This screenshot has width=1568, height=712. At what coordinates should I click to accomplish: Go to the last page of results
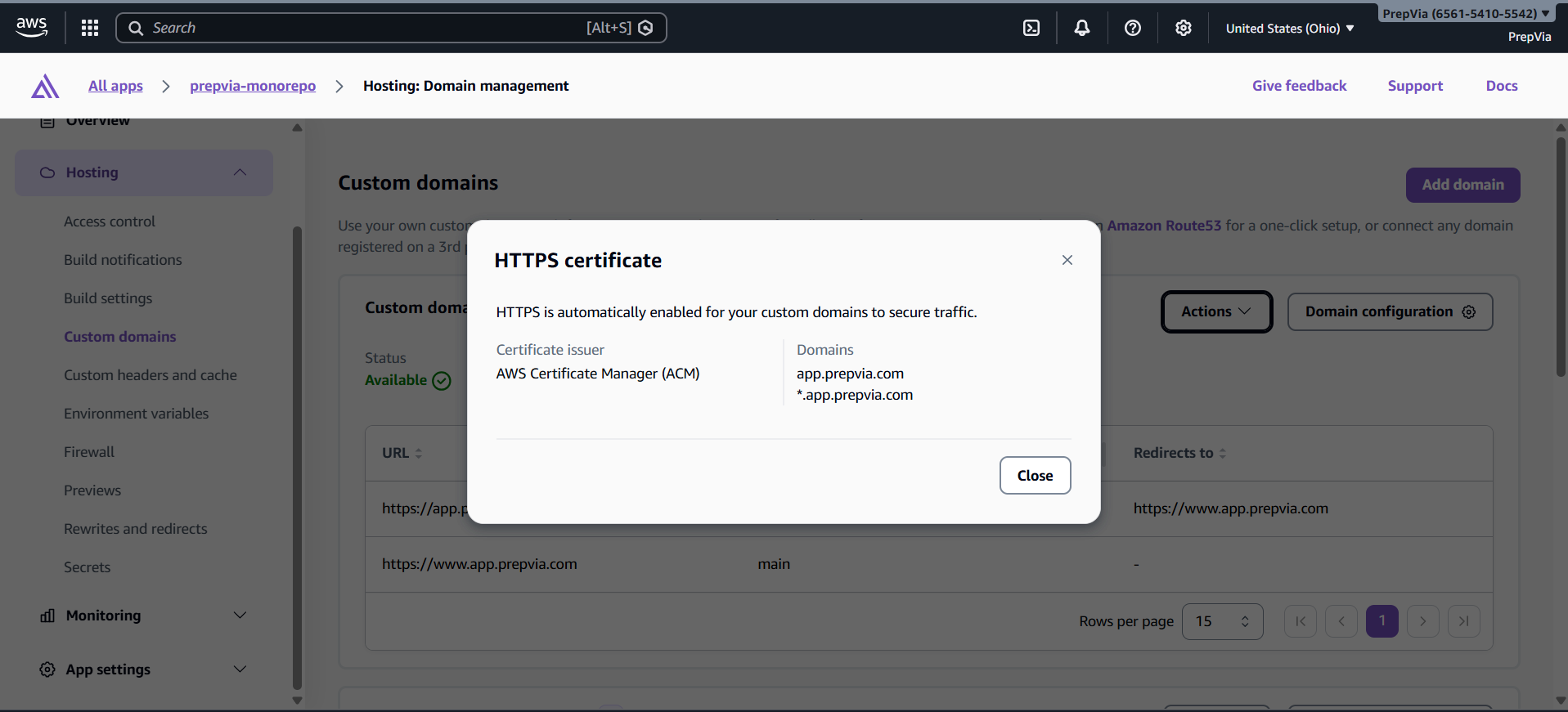(1464, 621)
